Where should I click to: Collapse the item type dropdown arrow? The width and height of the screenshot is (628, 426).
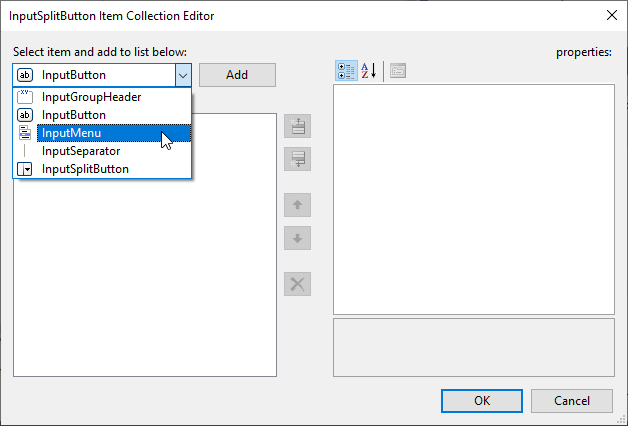[x=182, y=75]
